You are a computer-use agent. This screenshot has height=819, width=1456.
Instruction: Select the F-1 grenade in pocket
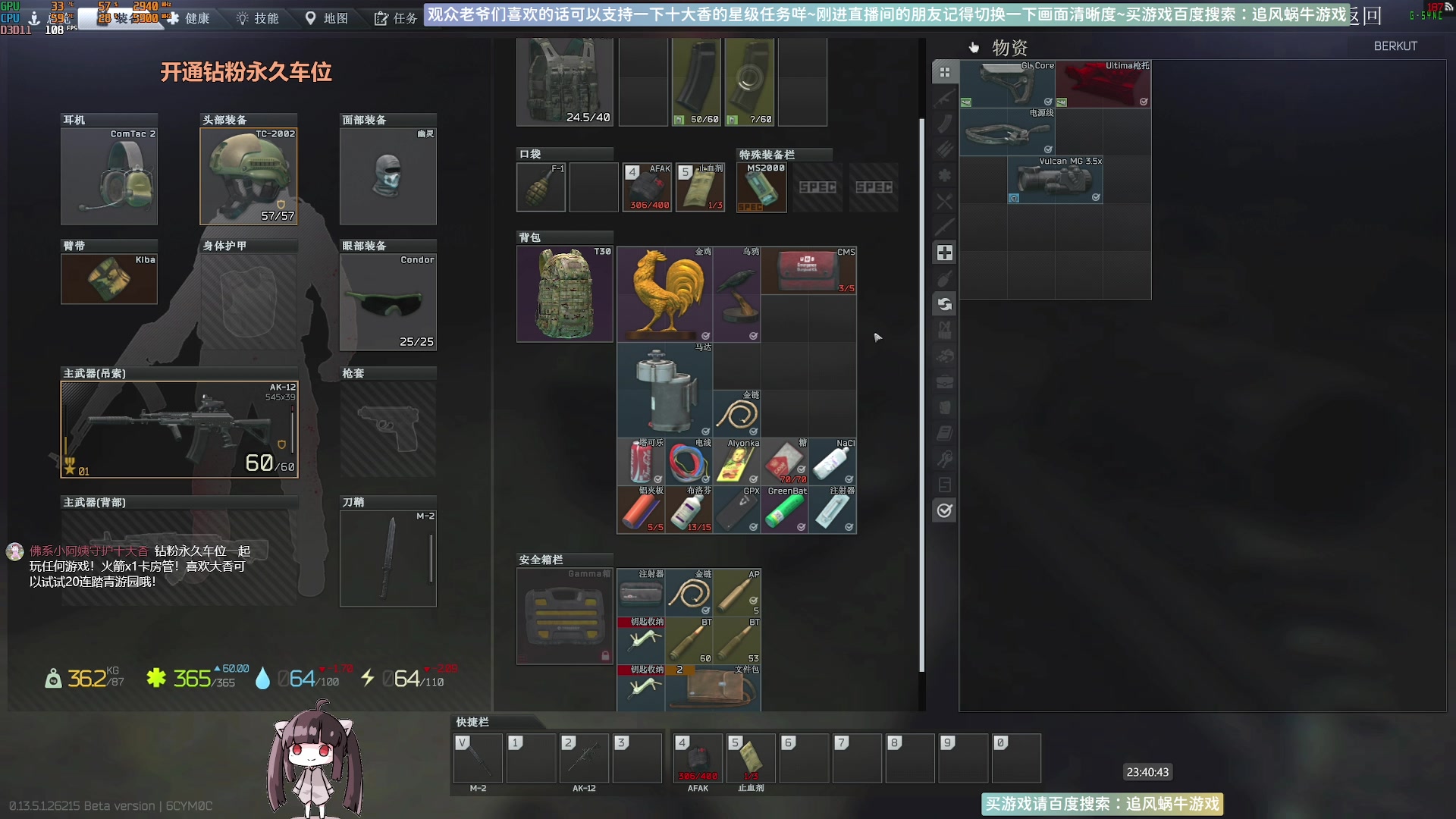[541, 187]
